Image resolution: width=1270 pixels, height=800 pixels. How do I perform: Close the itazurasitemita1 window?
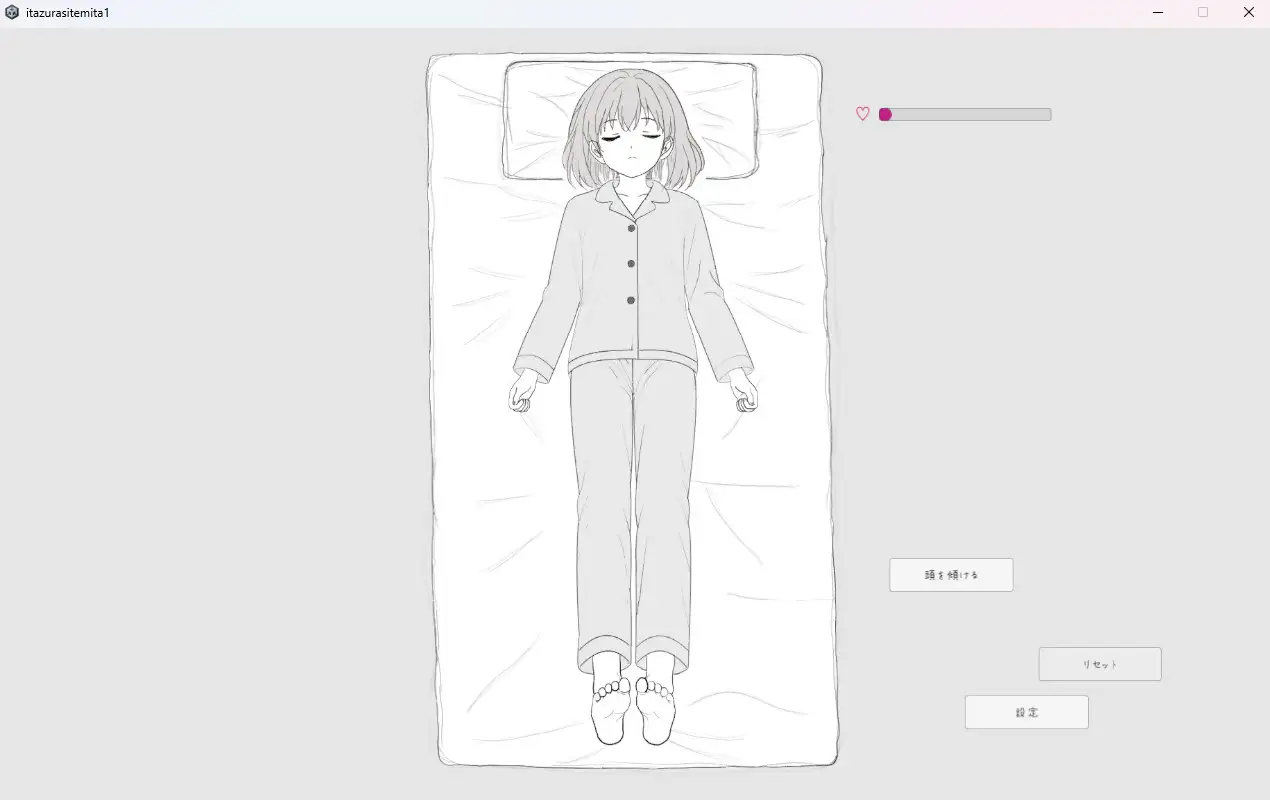pos(1248,12)
